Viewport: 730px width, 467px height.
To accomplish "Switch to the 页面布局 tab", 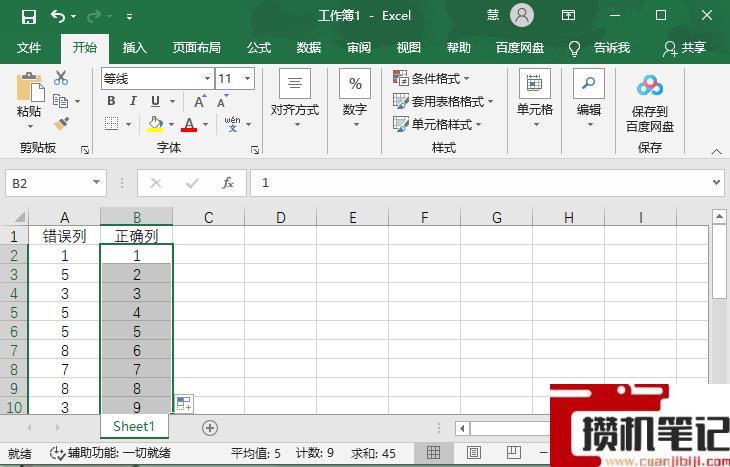I will pos(196,47).
